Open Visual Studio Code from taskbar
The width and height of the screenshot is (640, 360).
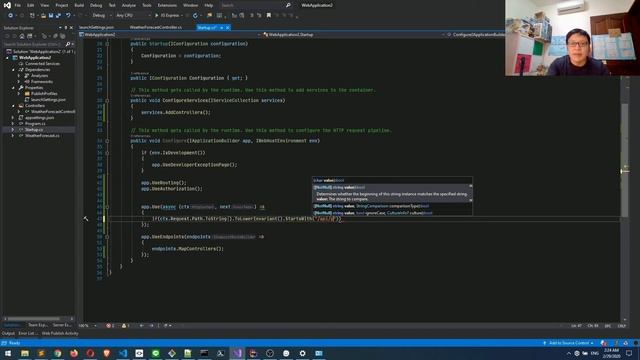coord(123,353)
